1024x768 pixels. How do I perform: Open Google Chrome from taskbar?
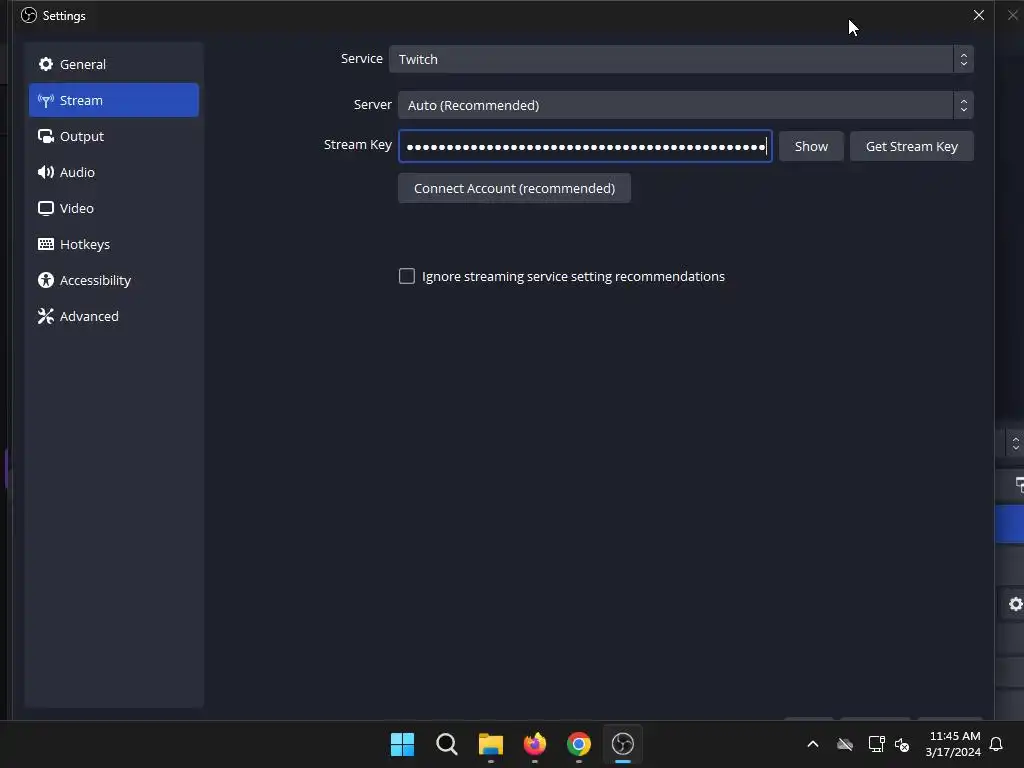coord(579,744)
